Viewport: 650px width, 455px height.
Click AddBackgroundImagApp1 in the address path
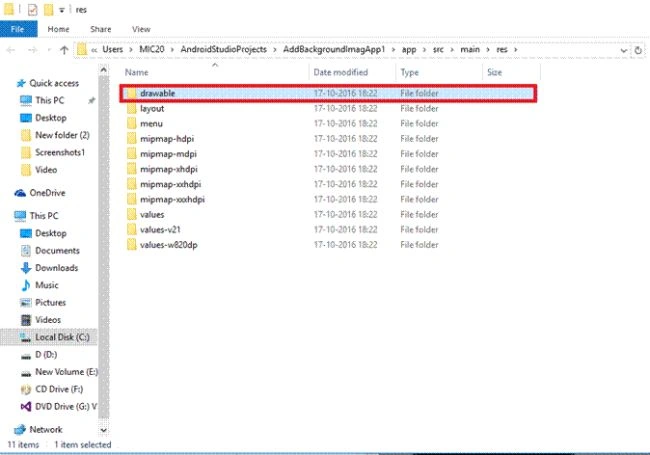click(334, 50)
